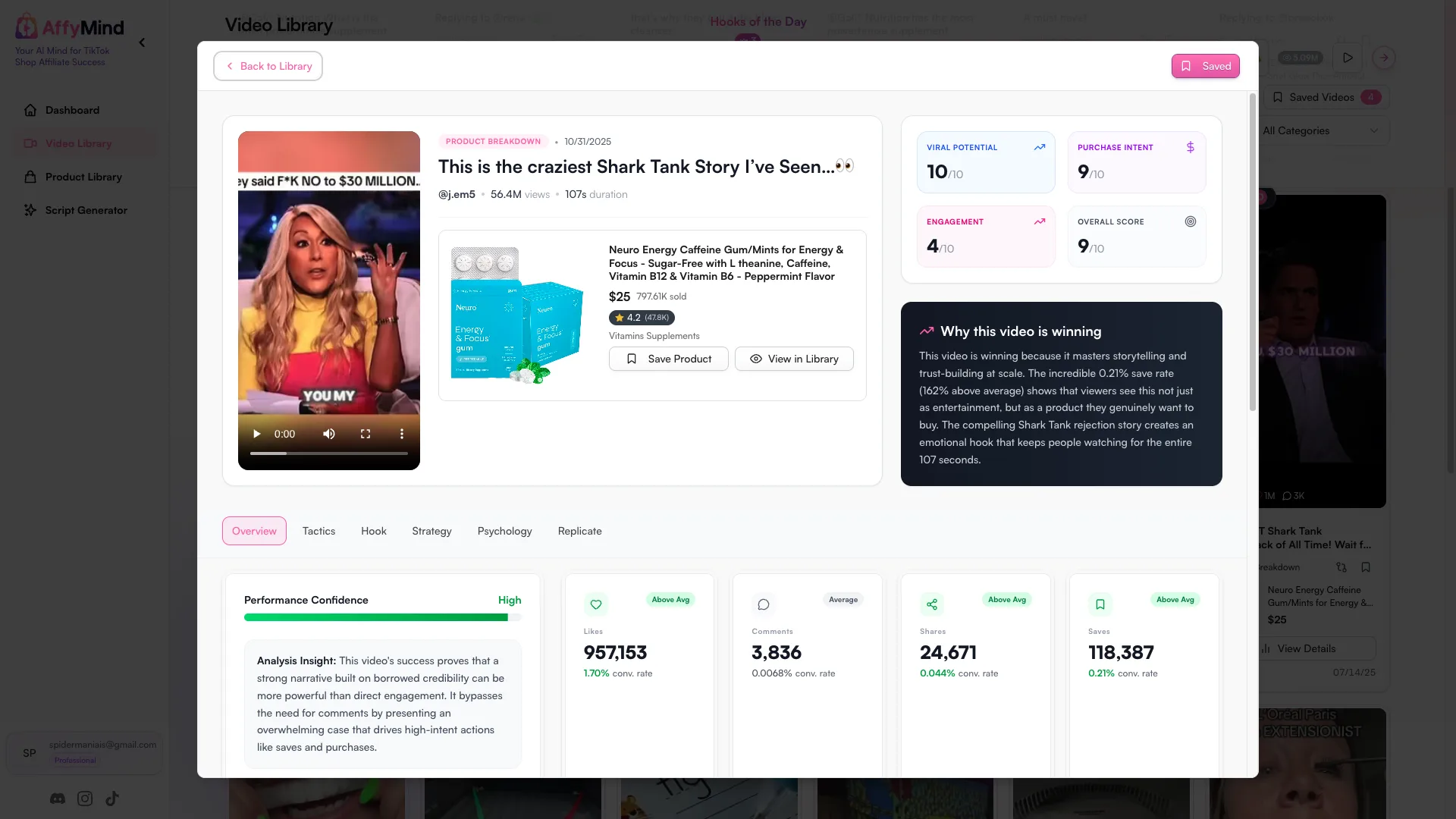Click the remix icon on background card

(1341, 567)
